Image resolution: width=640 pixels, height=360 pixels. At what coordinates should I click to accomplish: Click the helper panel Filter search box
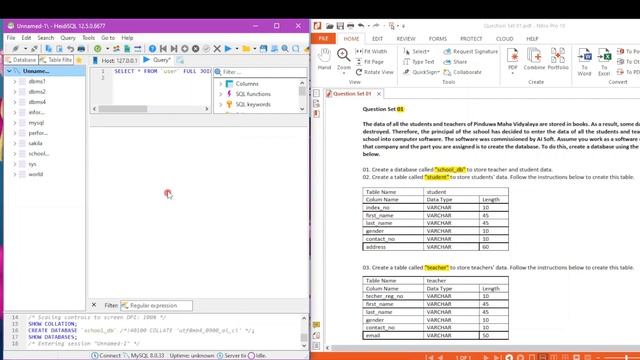260,72
